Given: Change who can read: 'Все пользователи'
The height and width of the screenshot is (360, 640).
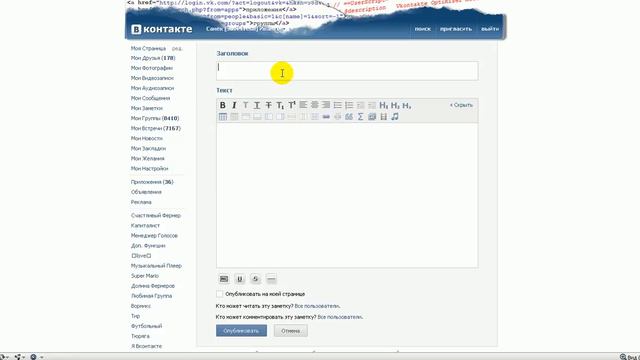Looking at the screenshot, I should [x=317, y=306].
